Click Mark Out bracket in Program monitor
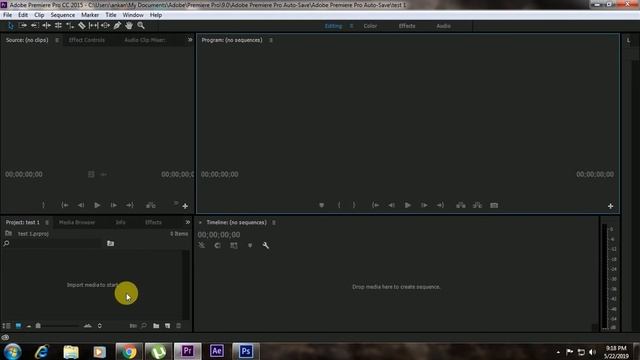Image resolution: width=640 pixels, height=360 pixels. tap(354, 205)
